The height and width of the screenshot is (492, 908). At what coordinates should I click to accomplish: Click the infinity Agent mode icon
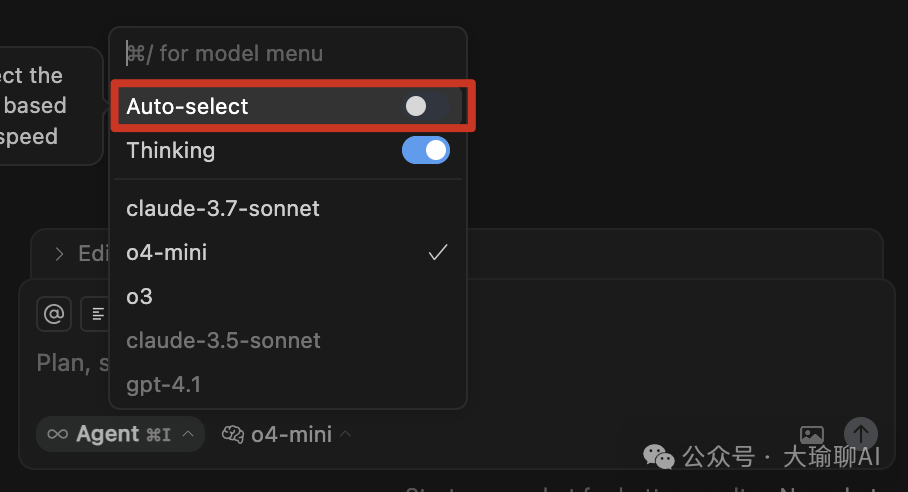click(57, 434)
